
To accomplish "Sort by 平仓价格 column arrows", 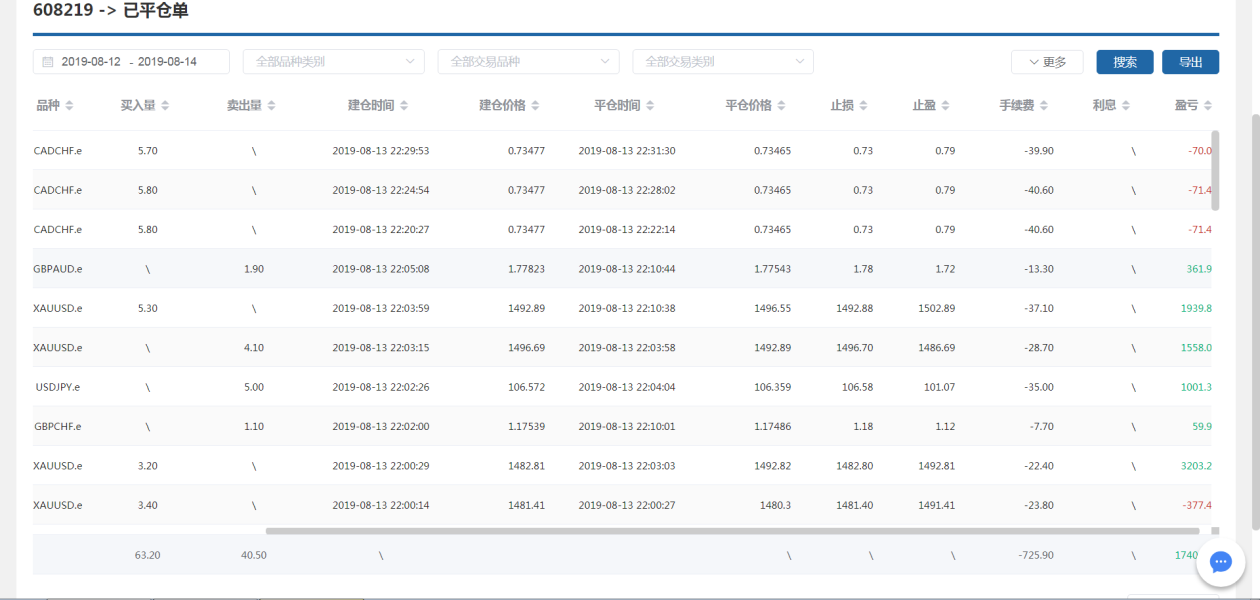I will [781, 106].
